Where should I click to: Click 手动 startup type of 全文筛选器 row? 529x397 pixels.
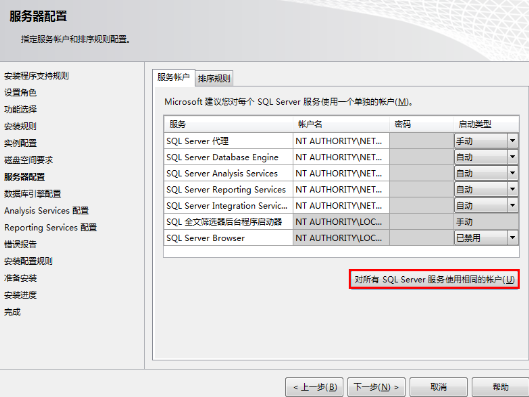[x=486, y=222]
